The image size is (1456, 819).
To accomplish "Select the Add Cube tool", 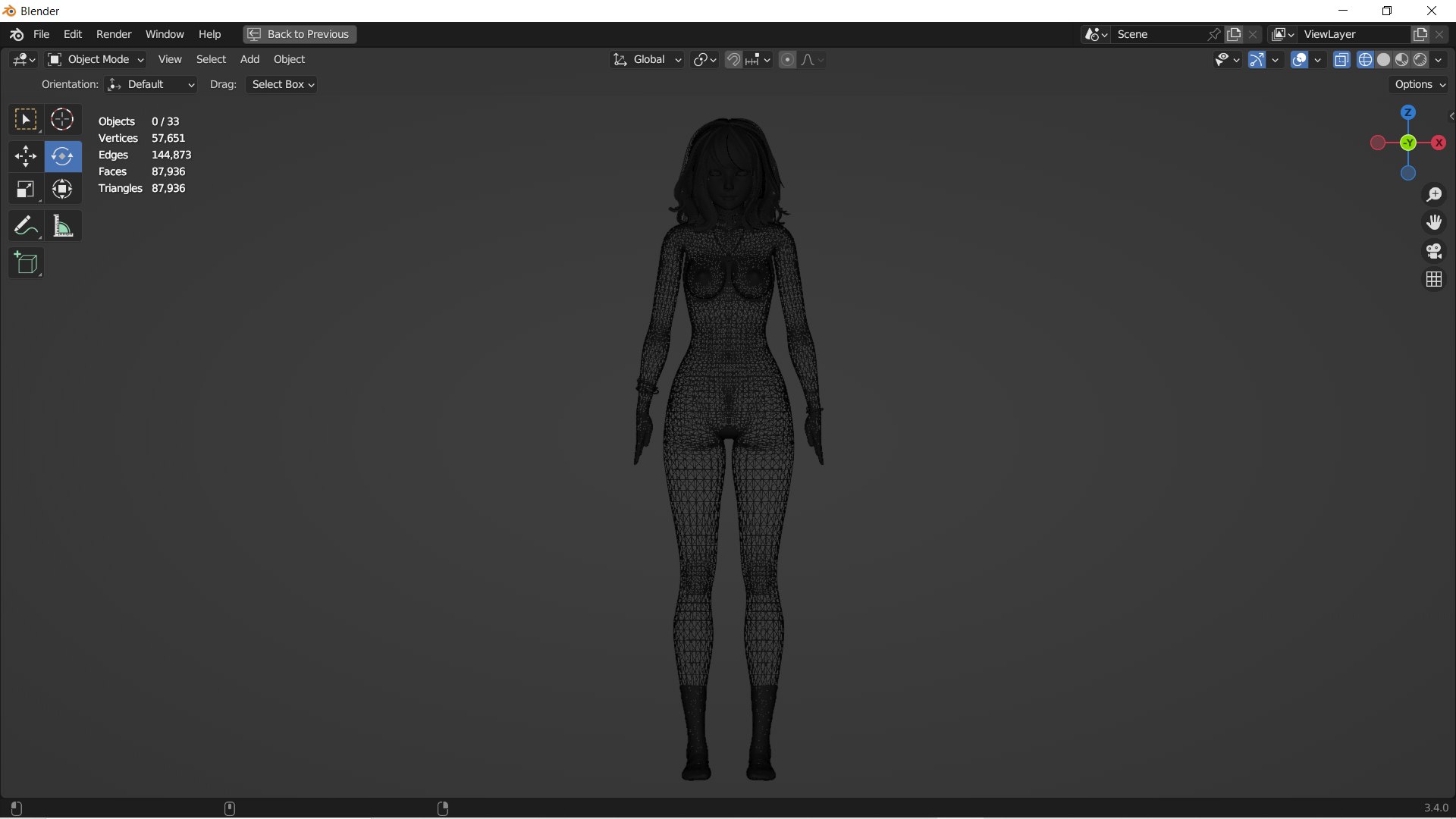I will 26,263.
